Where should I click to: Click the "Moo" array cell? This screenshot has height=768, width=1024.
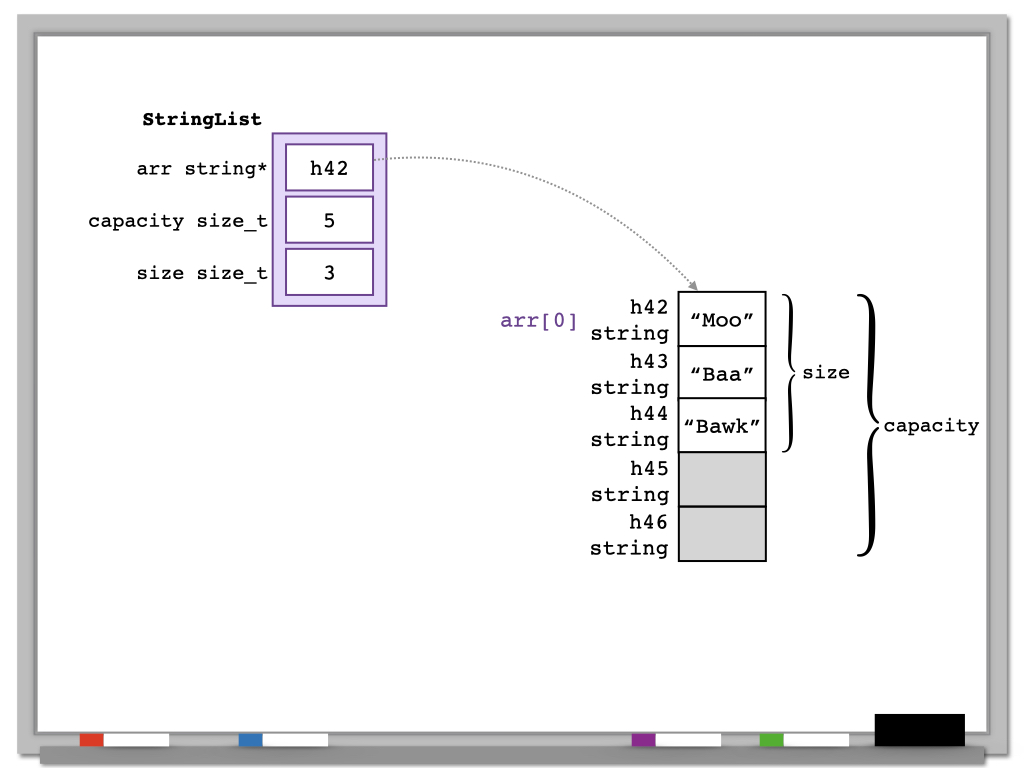tap(722, 319)
